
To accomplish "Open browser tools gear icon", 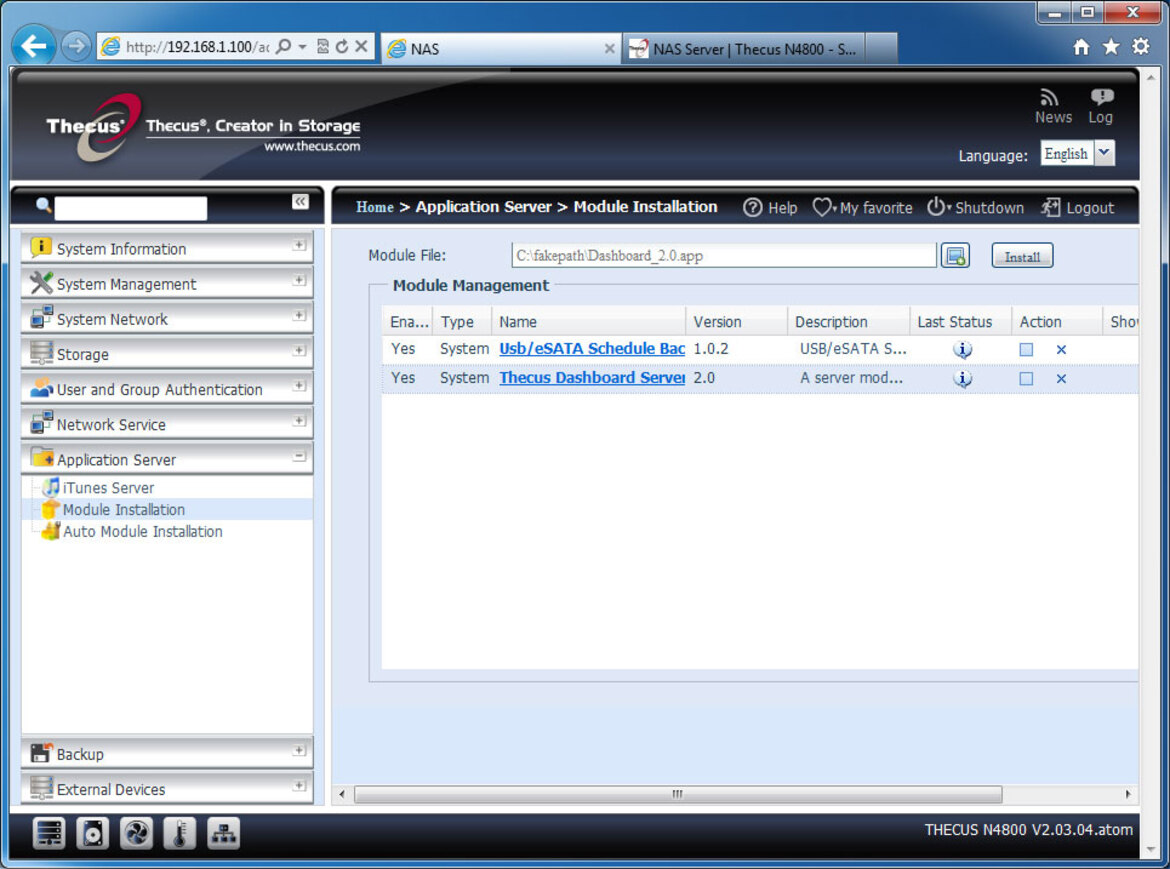I will coord(1141,47).
